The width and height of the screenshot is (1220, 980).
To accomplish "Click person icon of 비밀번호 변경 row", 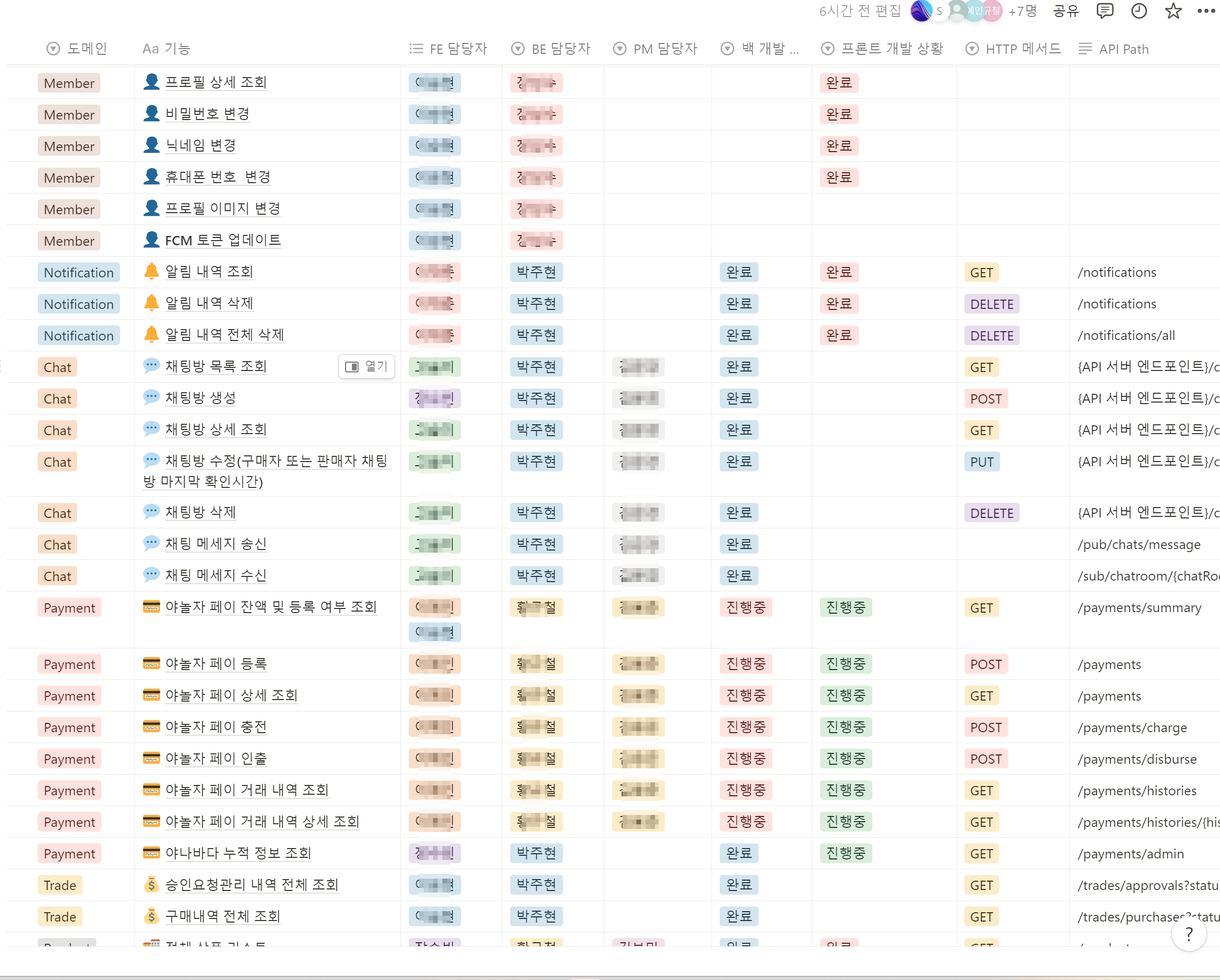I will point(151,114).
